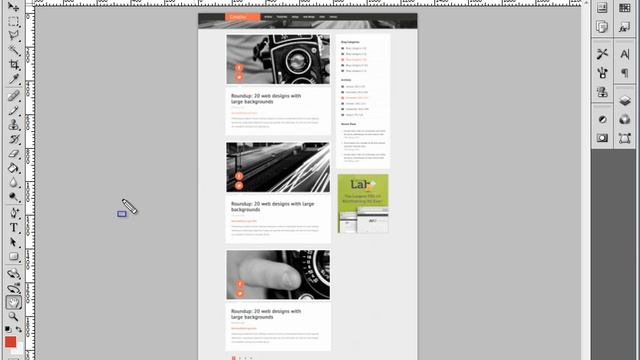The width and height of the screenshot is (640, 360).
Task: Select the Blur tool
Action: (13, 182)
